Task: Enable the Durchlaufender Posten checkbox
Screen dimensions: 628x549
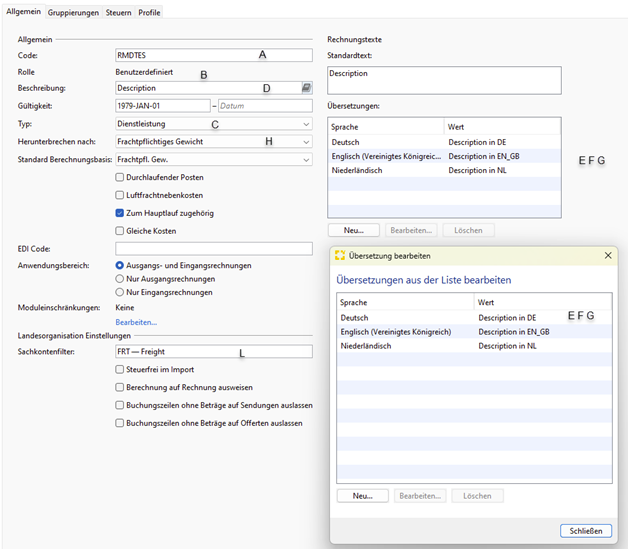Action: 121,177
